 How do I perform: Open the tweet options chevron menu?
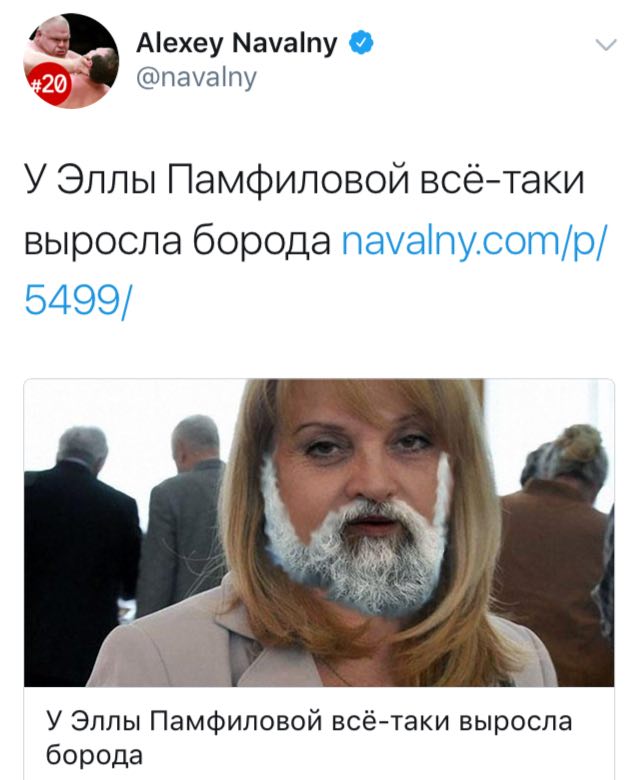pos(606,45)
